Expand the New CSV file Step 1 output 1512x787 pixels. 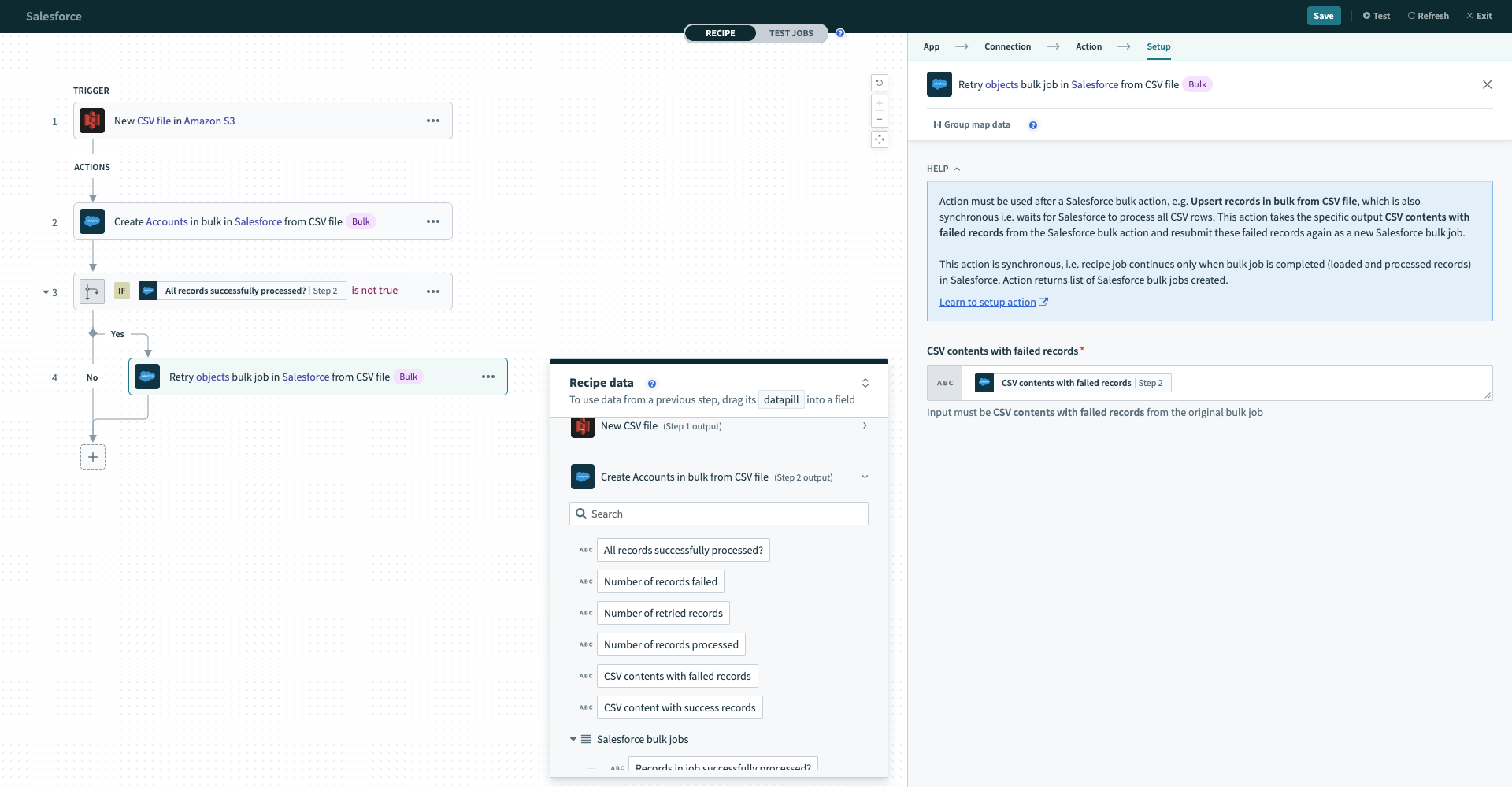coord(864,425)
